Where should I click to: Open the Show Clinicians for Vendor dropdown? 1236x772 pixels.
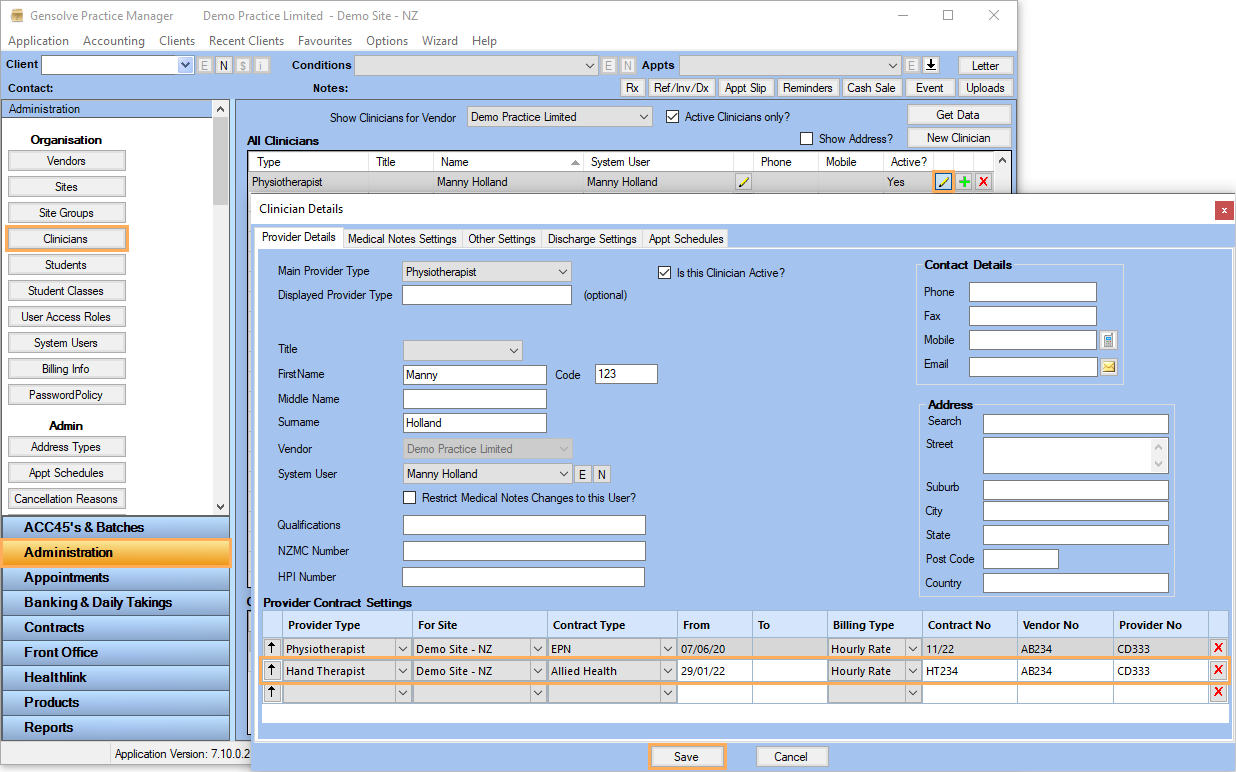point(644,116)
